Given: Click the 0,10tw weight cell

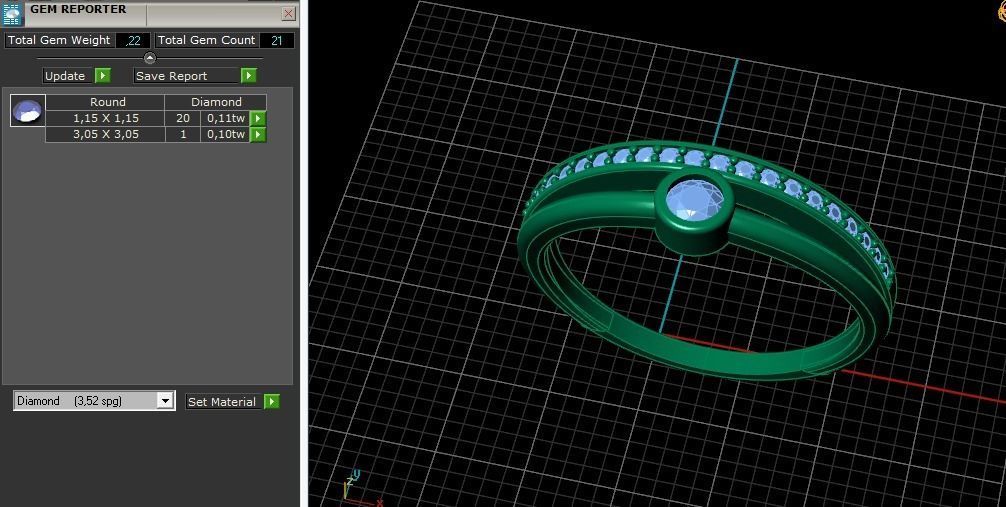Looking at the screenshot, I should [x=225, y=134].
